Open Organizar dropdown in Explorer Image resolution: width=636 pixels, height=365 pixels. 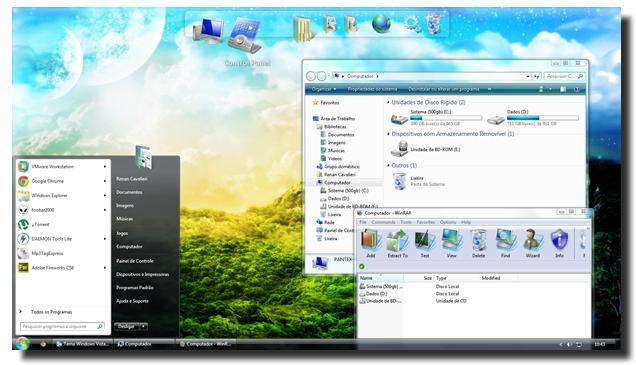[x=324, y=89]
